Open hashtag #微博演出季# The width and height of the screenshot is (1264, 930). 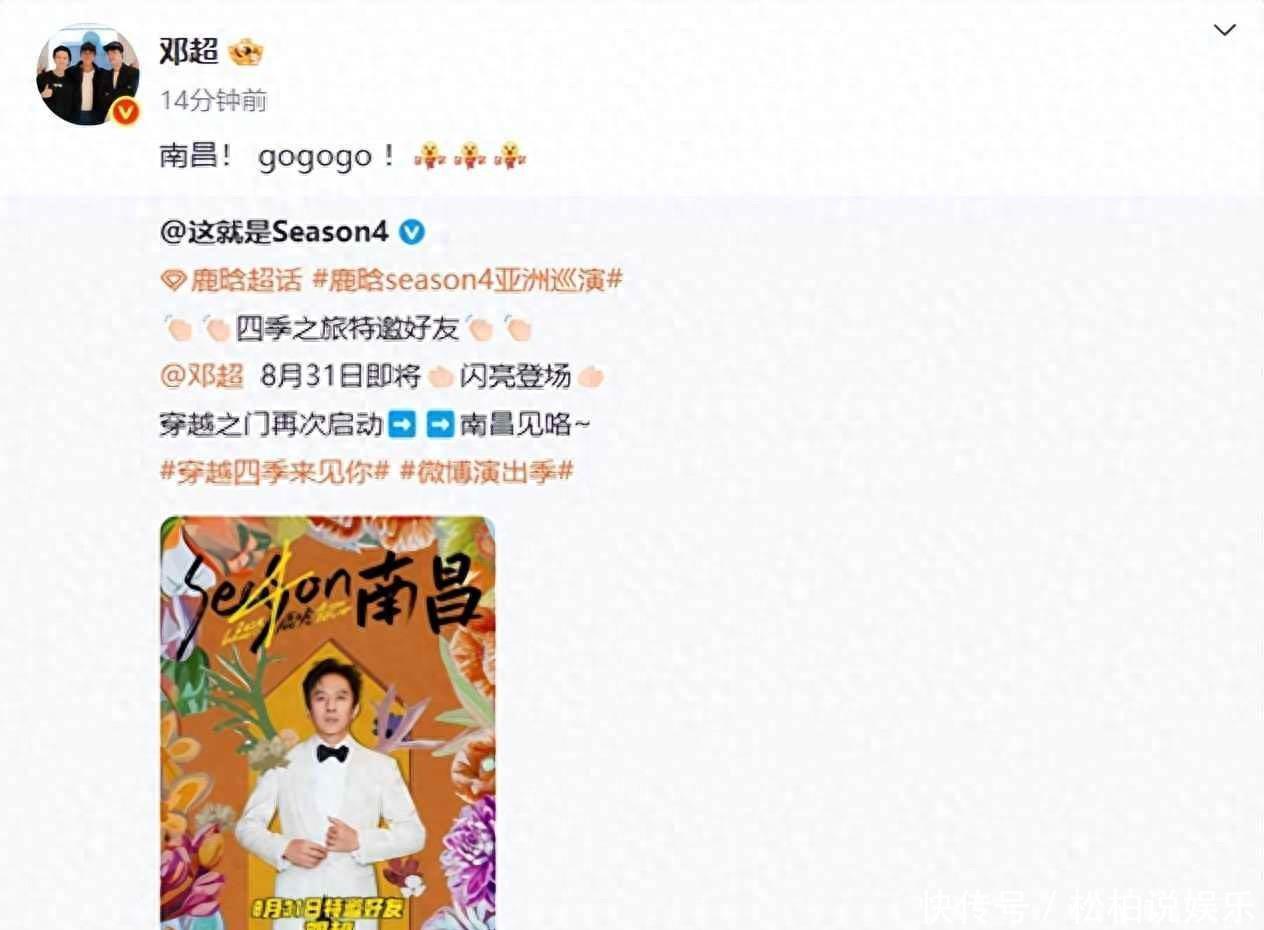486,472
